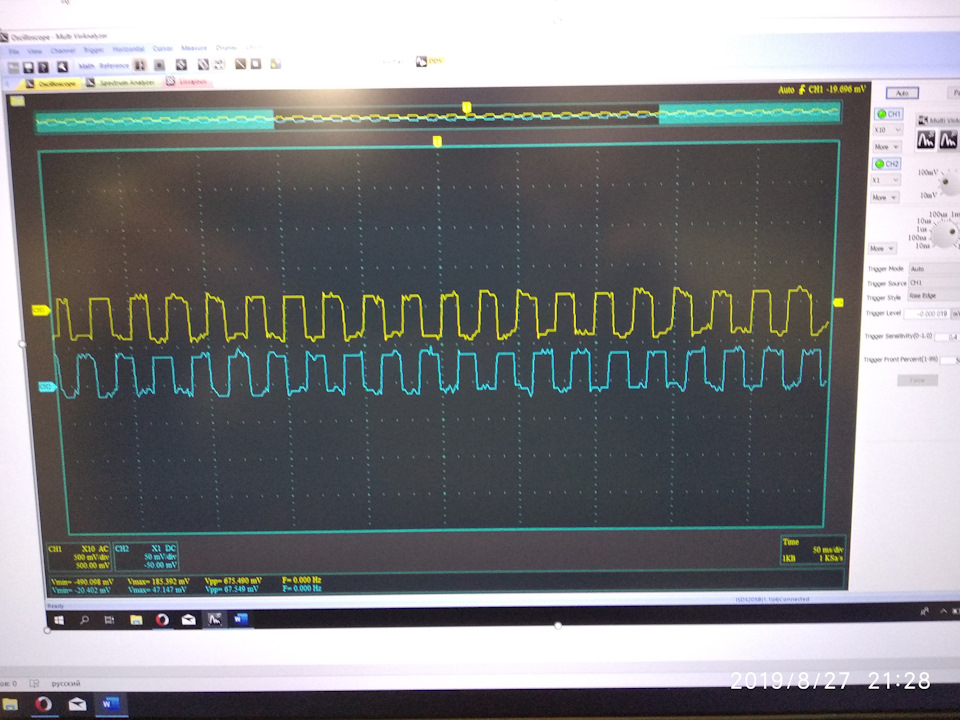
Task: Open the CH2 X1 probe dropdown
Action: [885, 180]
